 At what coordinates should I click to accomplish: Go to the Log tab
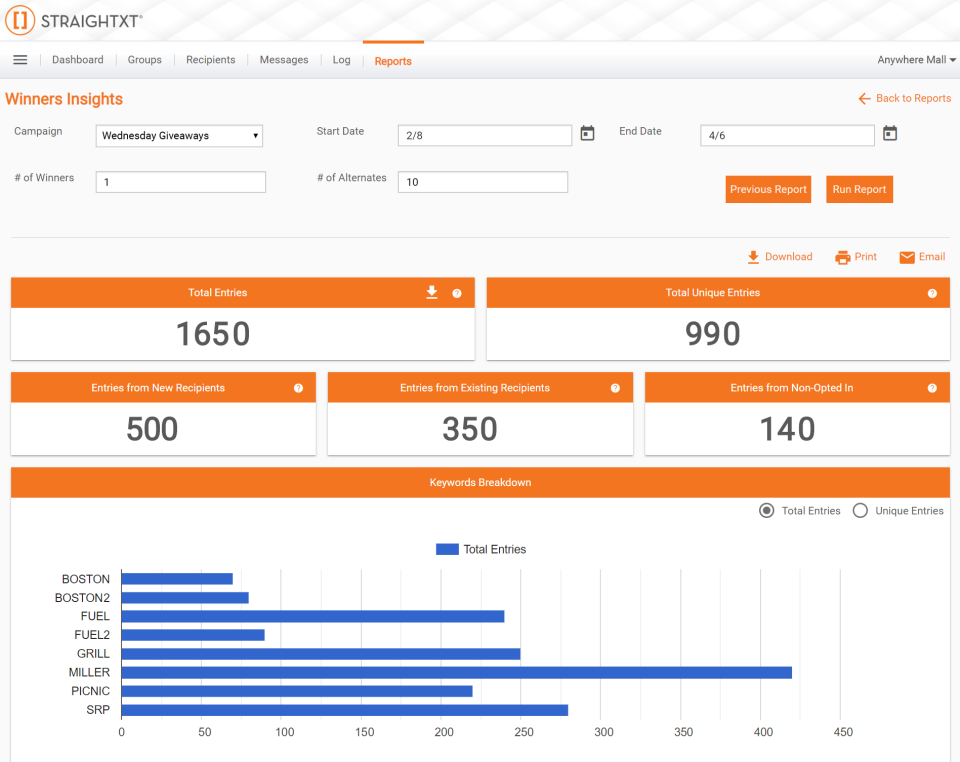point(341,59)
